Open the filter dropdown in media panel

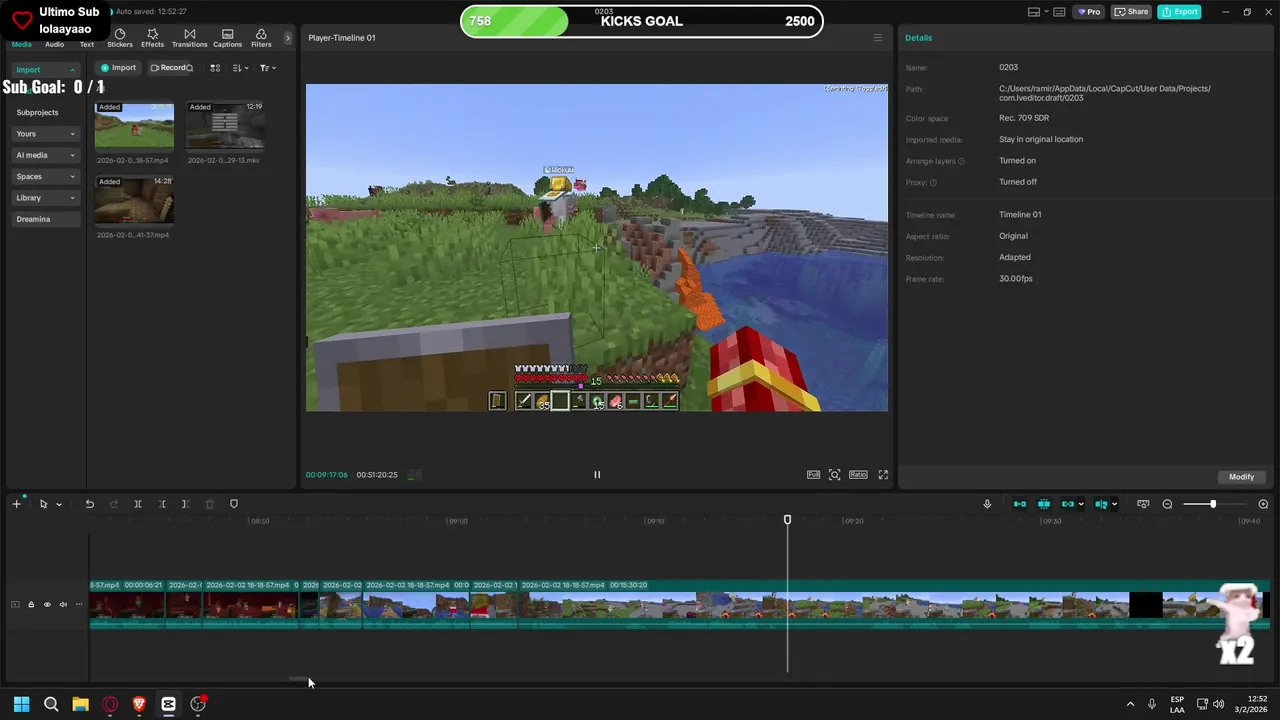click(268, 68)
